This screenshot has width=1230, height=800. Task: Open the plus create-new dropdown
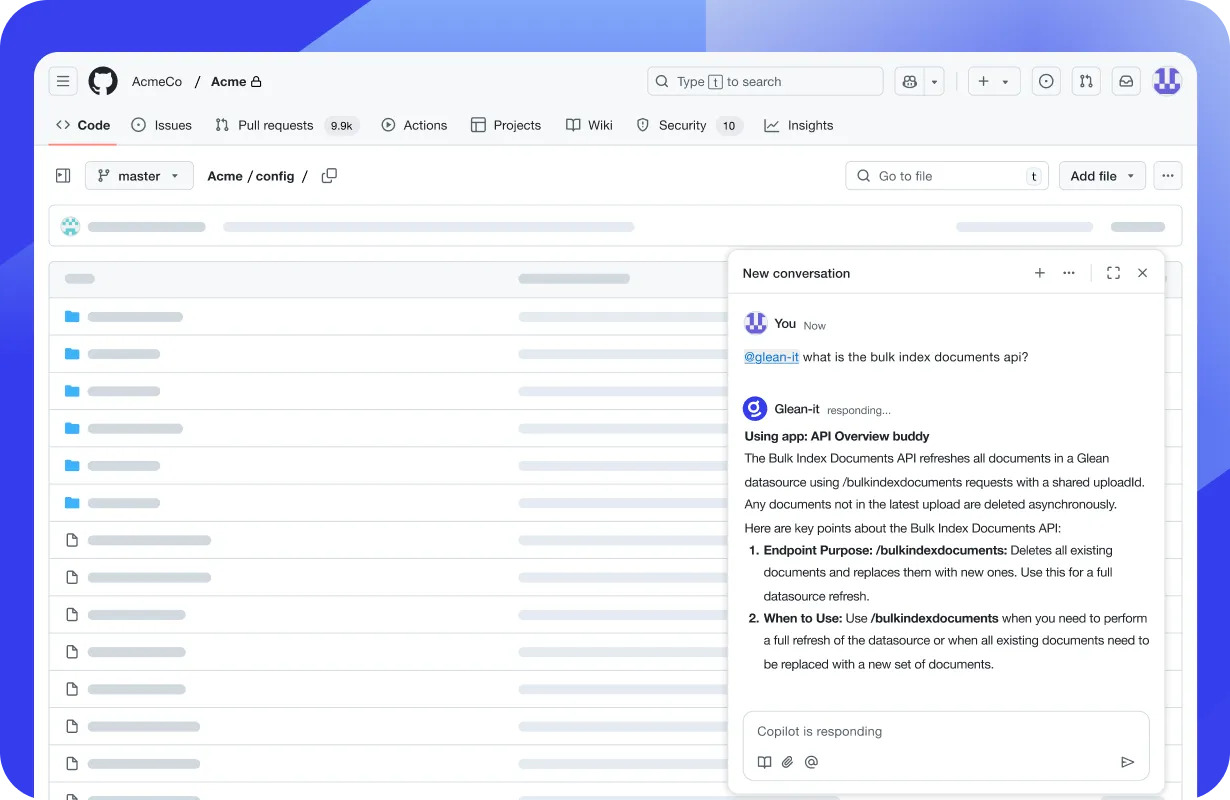(x=994, y=81)
